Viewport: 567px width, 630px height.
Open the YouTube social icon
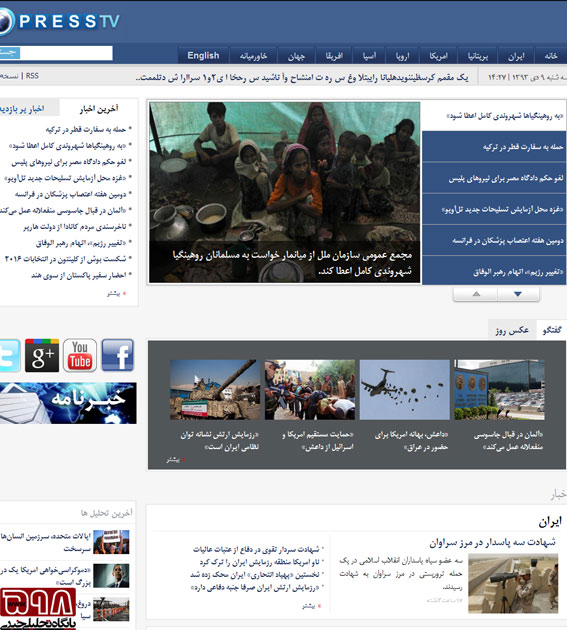(x=80, y=355)
